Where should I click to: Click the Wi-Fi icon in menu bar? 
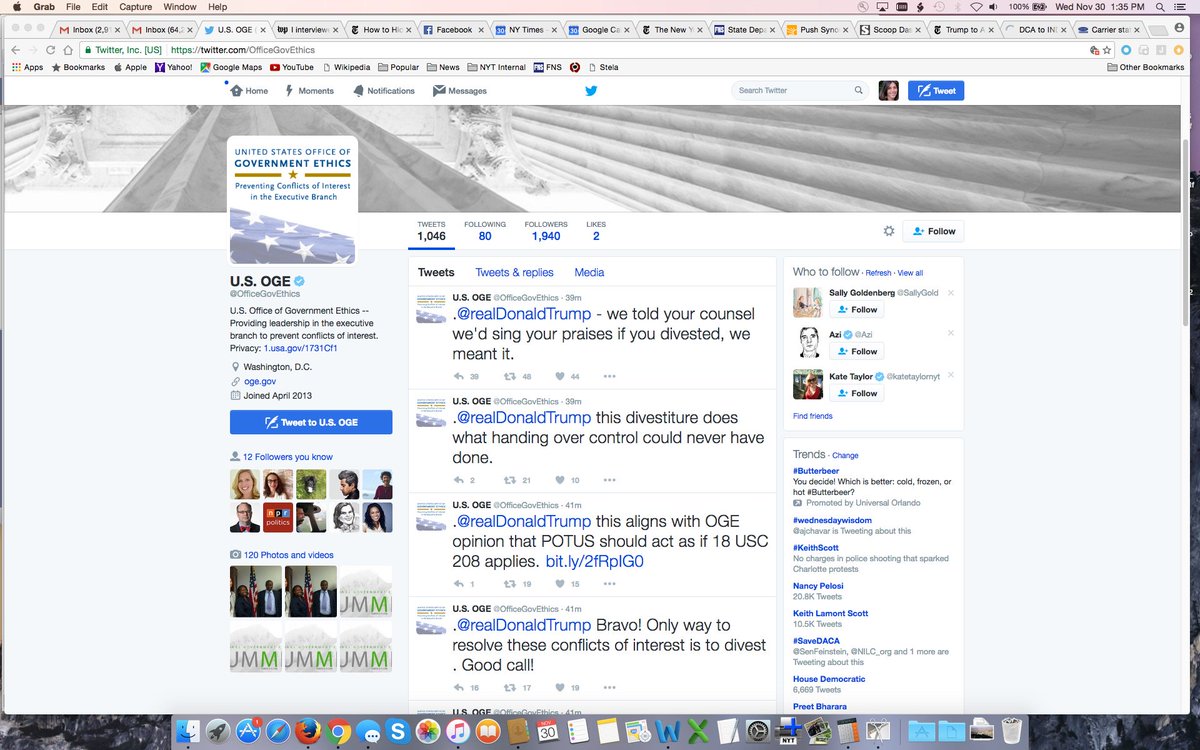[x=978, y=7]
